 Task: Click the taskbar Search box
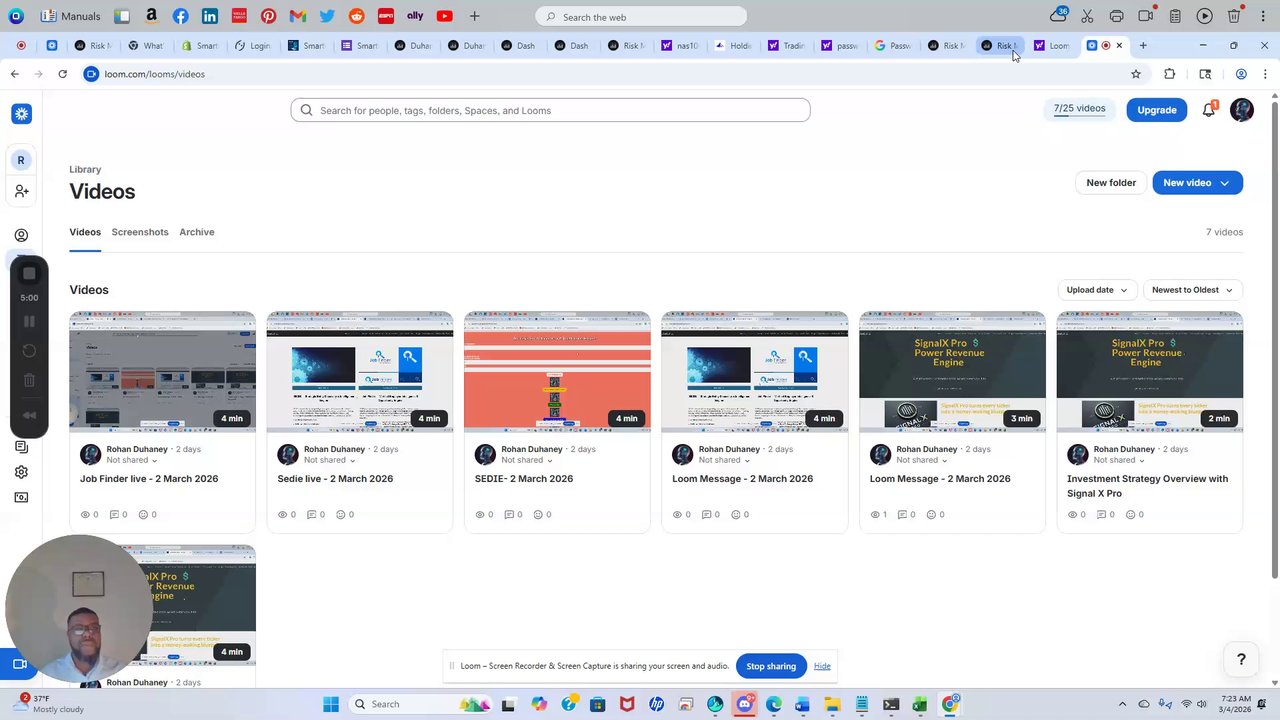[420, 704]
